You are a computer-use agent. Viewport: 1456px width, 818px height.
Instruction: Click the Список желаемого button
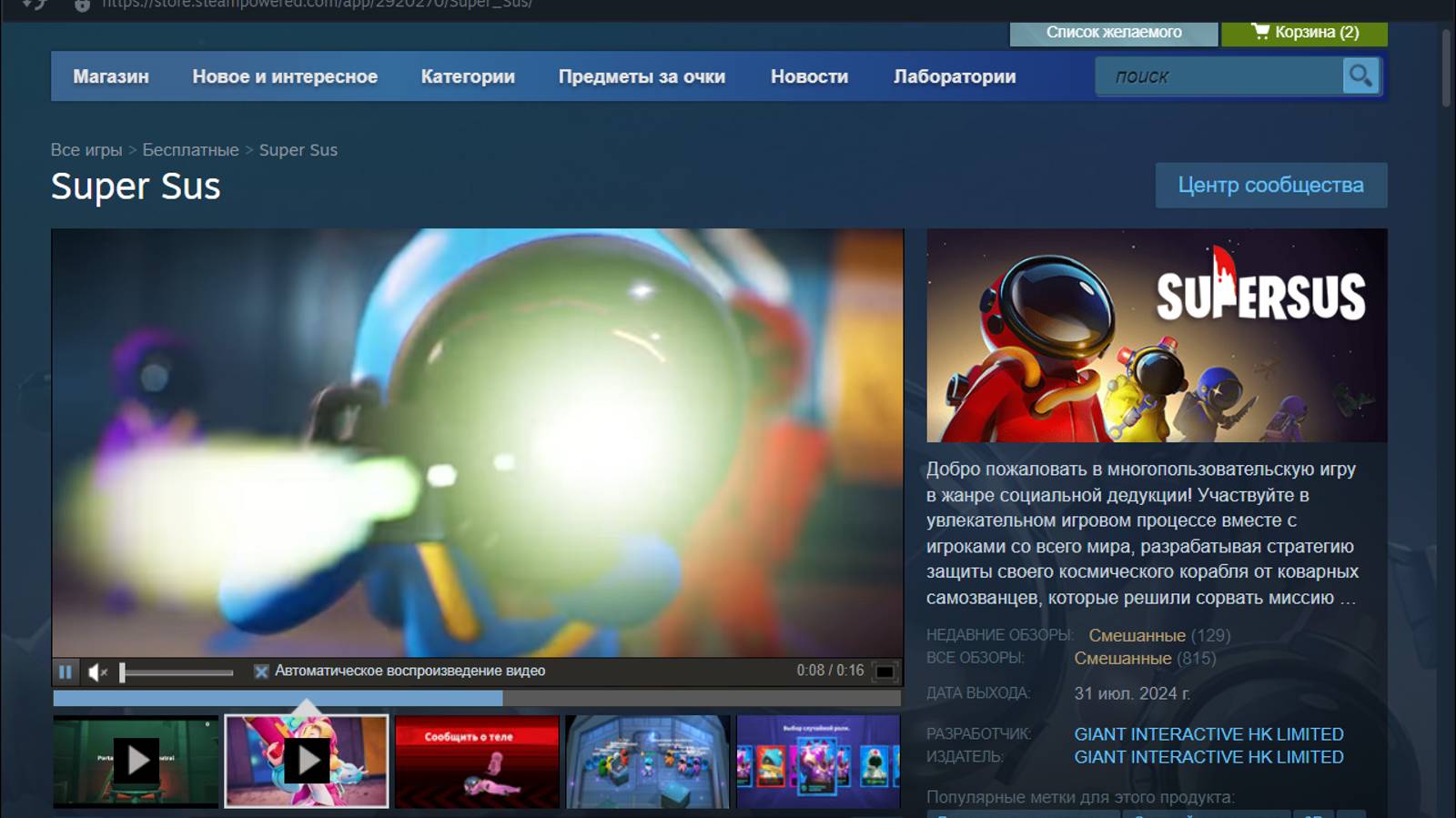[x=1114, y=33]
